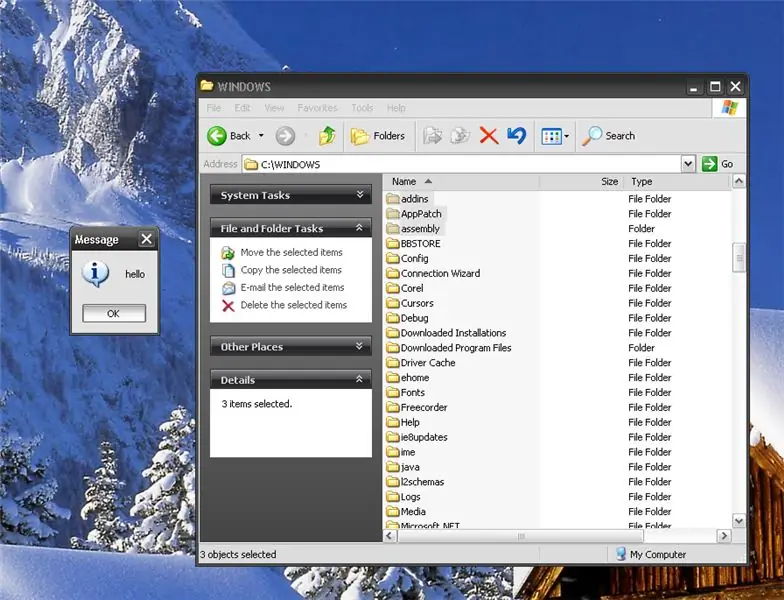Click the Media folder name

coord(413,512)
